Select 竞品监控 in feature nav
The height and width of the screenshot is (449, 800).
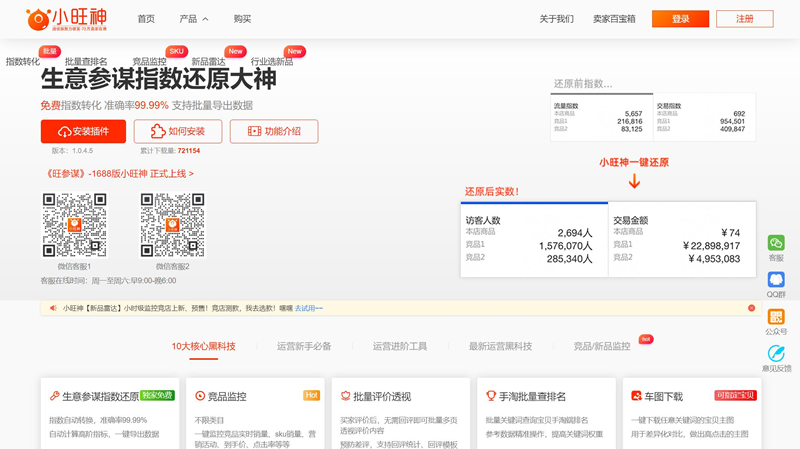coord(149,62)
